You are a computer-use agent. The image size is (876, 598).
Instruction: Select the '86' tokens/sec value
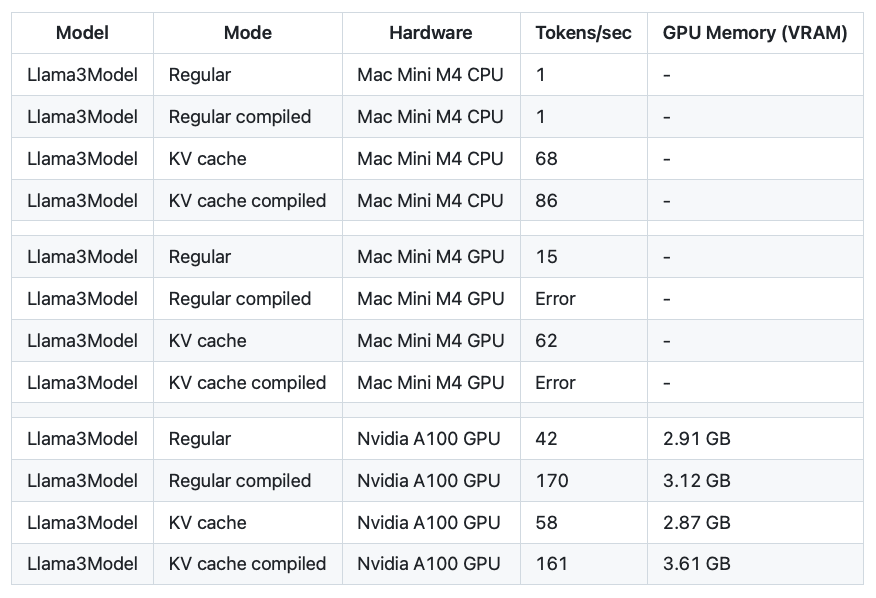pyautogui.click(x=546, y=201)
